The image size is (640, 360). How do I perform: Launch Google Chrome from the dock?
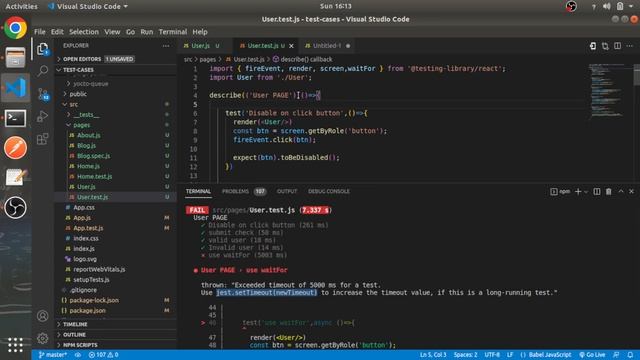point(16,28)
